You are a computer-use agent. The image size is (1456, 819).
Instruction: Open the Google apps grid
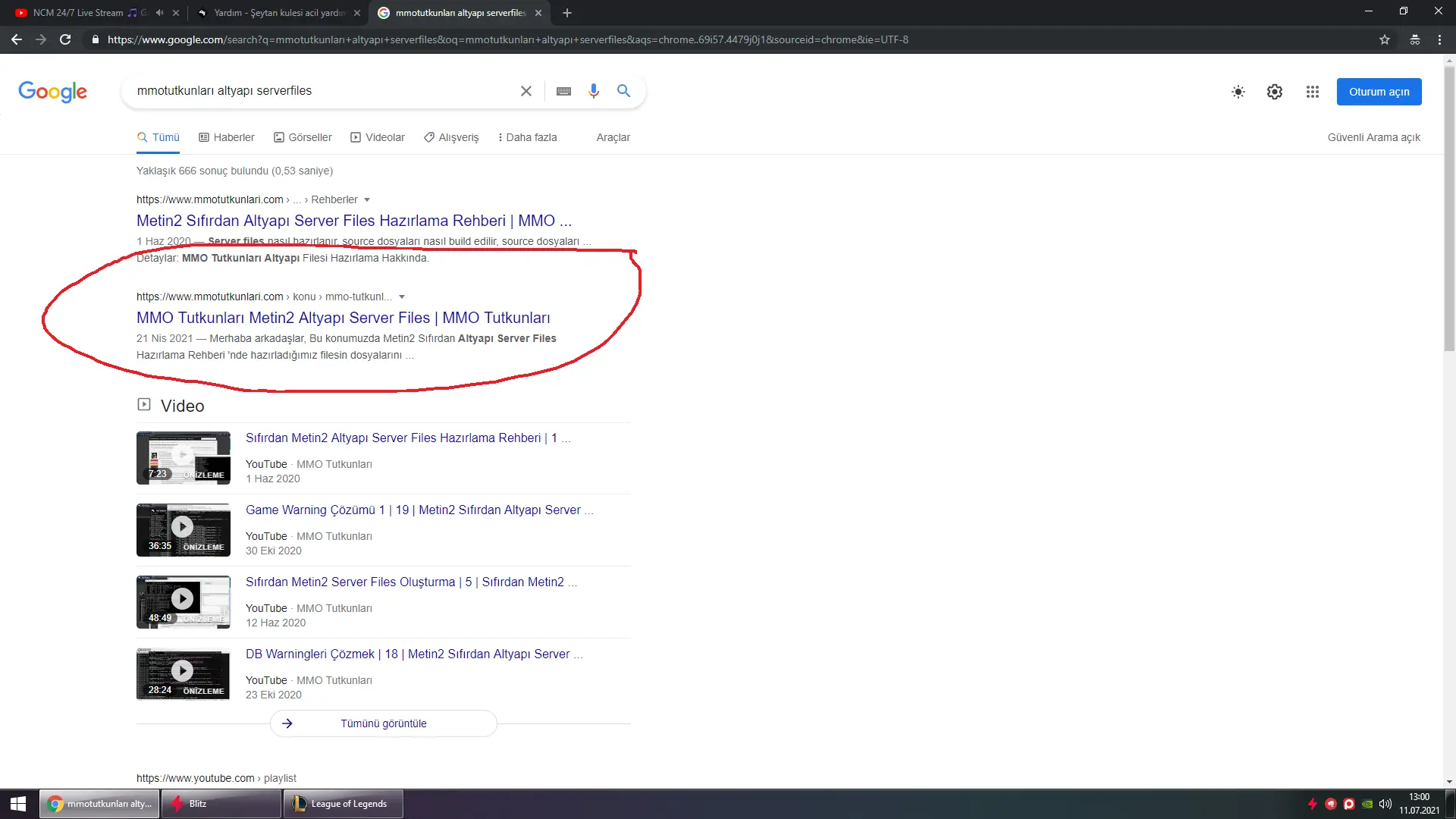[x=1313, y=92]
